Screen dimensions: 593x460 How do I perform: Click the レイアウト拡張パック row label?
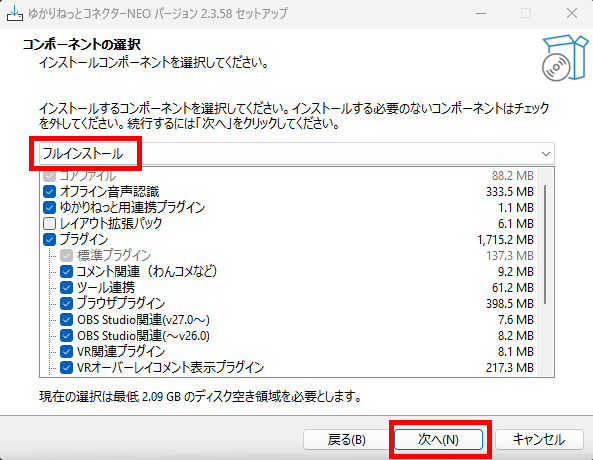111,223
